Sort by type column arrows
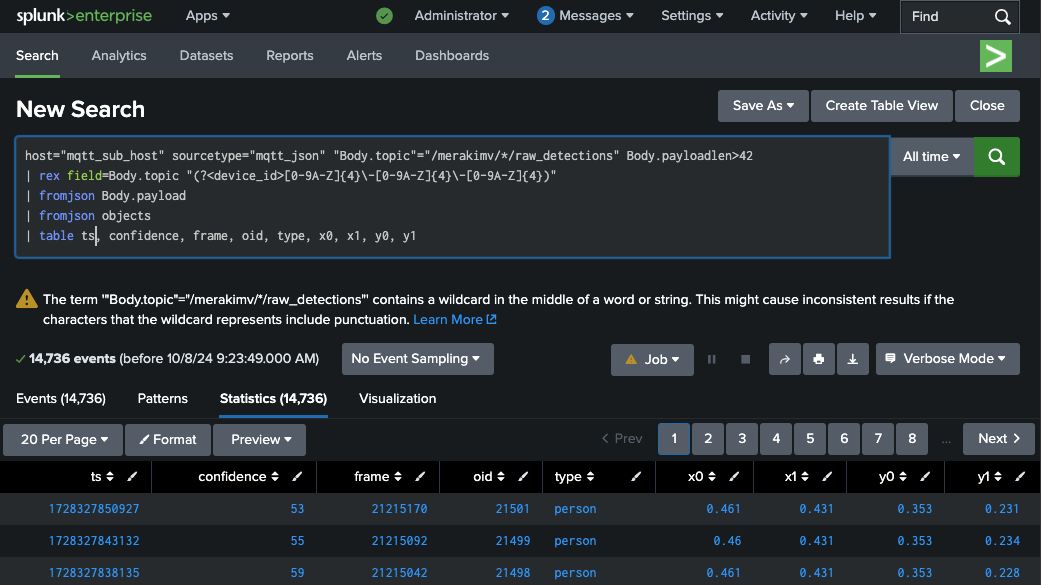The height and width of the screenshot is (585, 1041). coord(590,477)
